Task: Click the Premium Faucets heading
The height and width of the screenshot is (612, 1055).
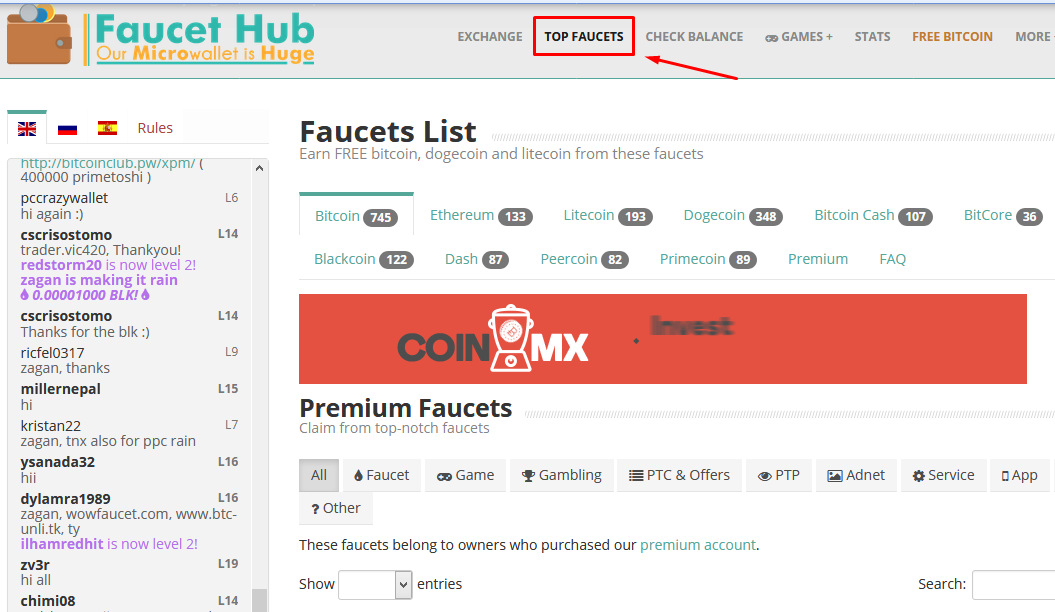Action: (x=406, y=408)
